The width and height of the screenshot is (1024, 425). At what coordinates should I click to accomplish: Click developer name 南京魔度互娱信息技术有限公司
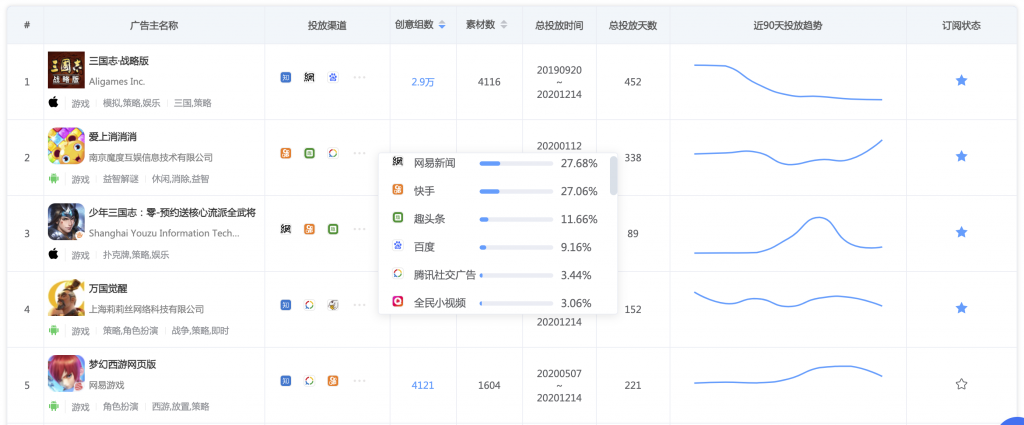pos(151,157)
